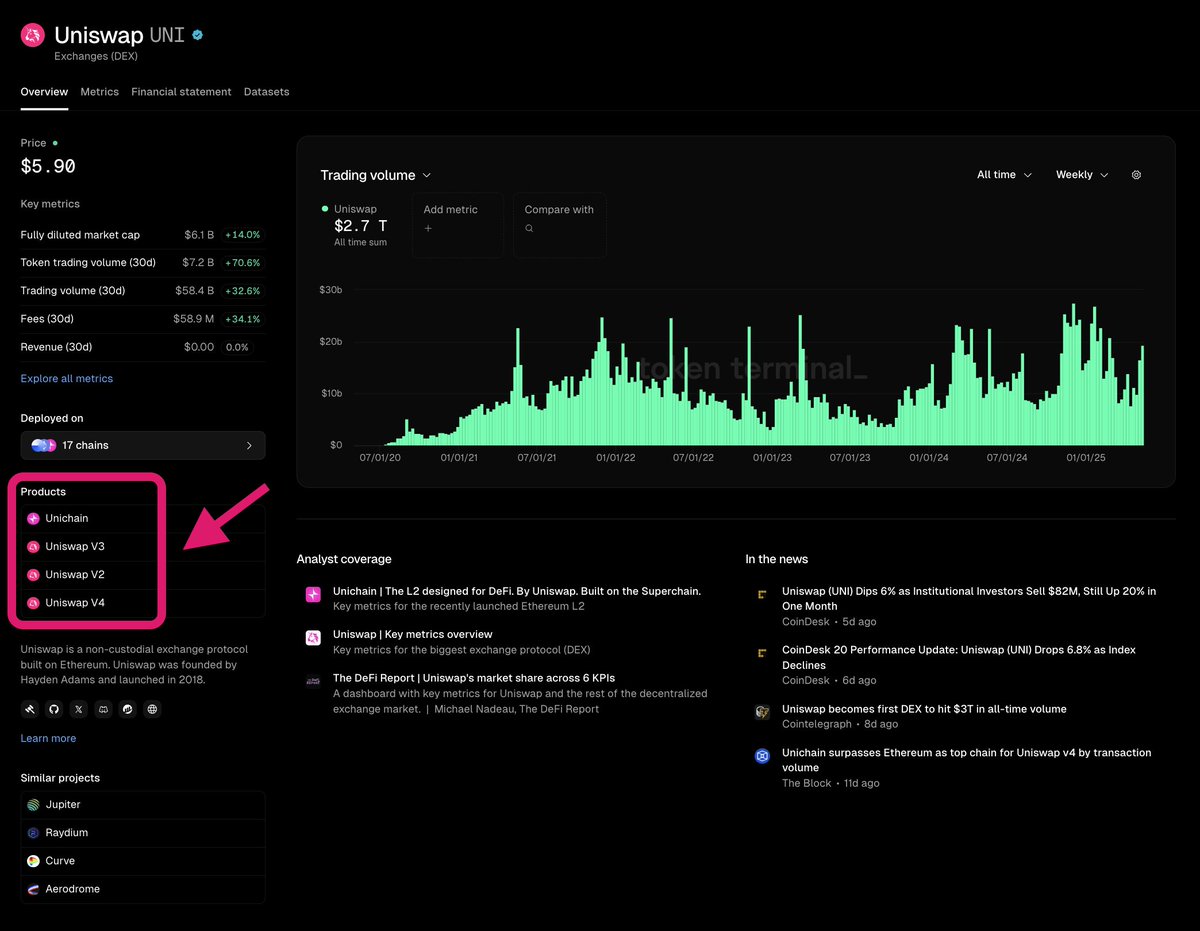Click the Uniswap logo in the page header
1200x931 pixels.
click(x=33, y=36)
